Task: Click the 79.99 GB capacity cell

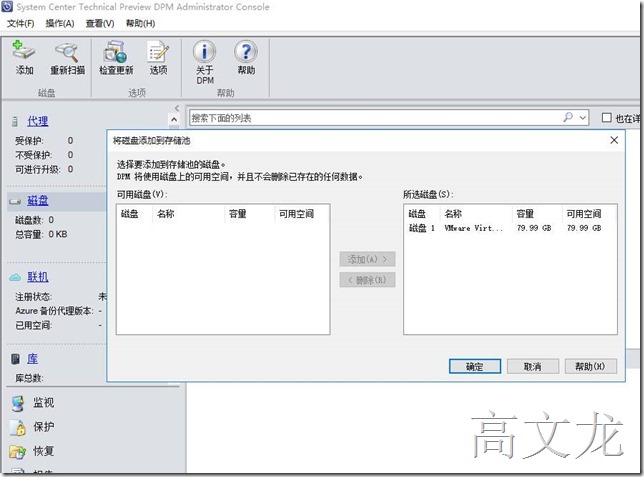Action: [534, 228]
